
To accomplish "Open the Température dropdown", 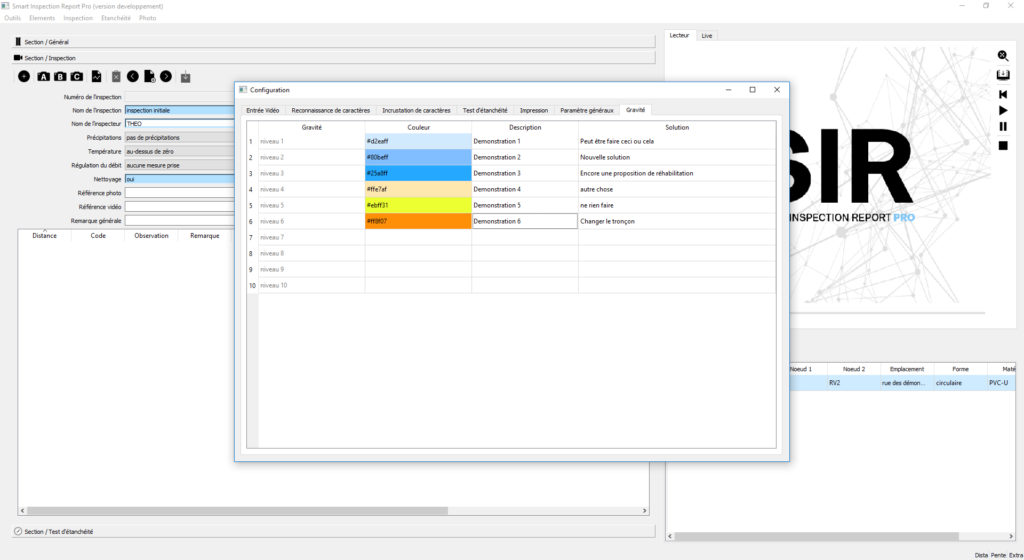I will (180, 151).
